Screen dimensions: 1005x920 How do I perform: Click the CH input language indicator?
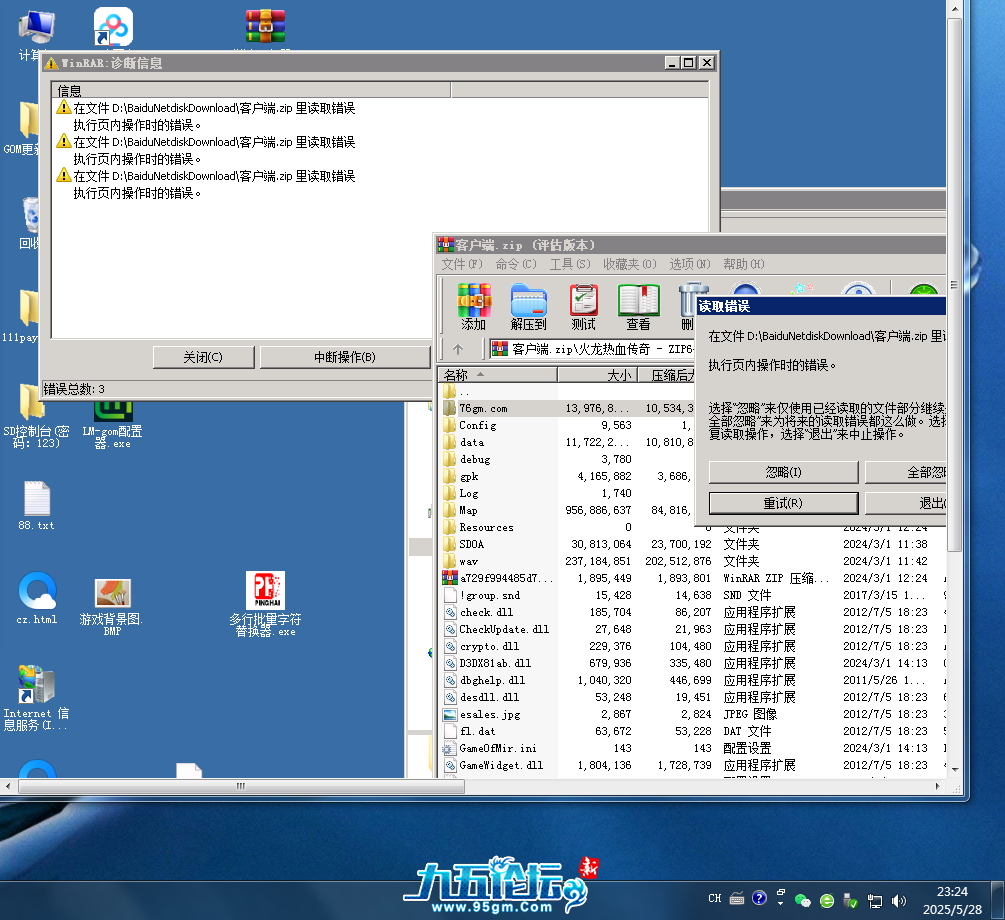[x=715, y=899]
